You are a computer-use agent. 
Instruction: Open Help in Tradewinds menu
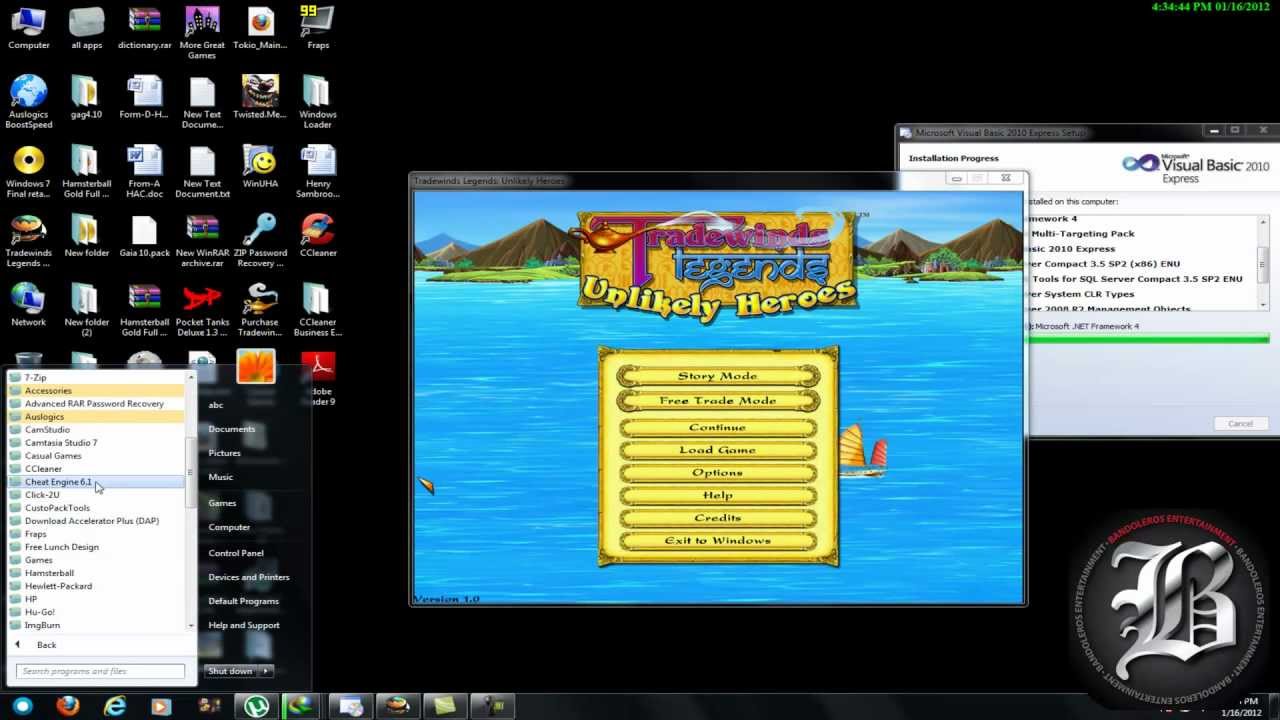pyautogui.click(x=718, y=496)
